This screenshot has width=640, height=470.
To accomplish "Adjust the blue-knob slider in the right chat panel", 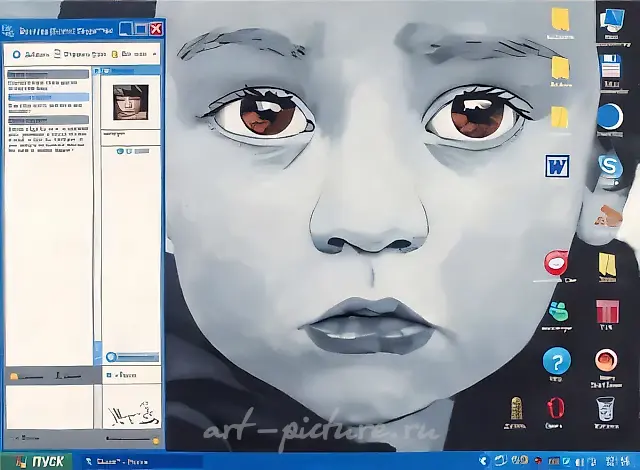I will (x=132, y=357).
